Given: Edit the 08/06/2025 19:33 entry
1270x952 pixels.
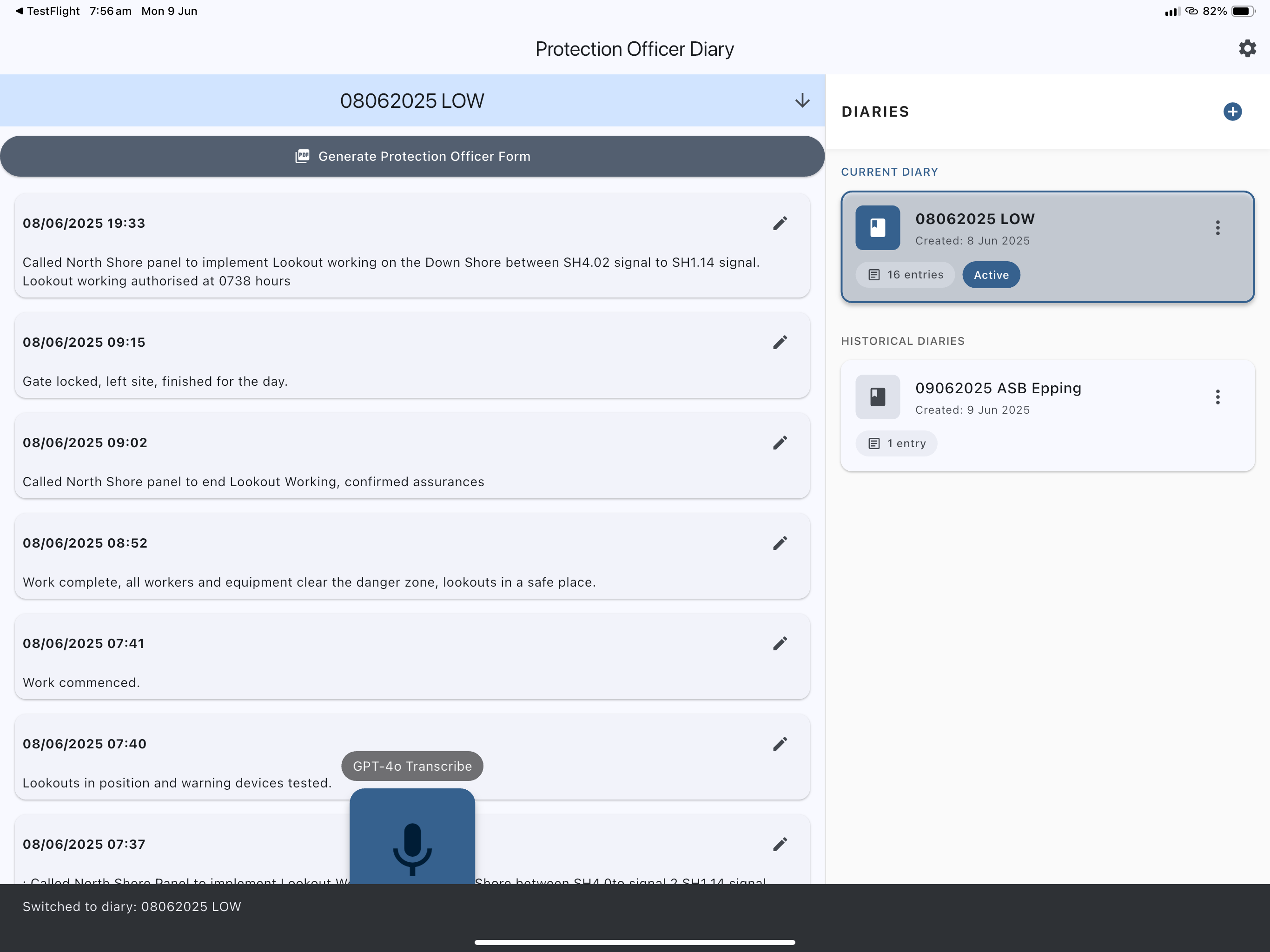Looking at the screenshot, I should coord(780,224).
